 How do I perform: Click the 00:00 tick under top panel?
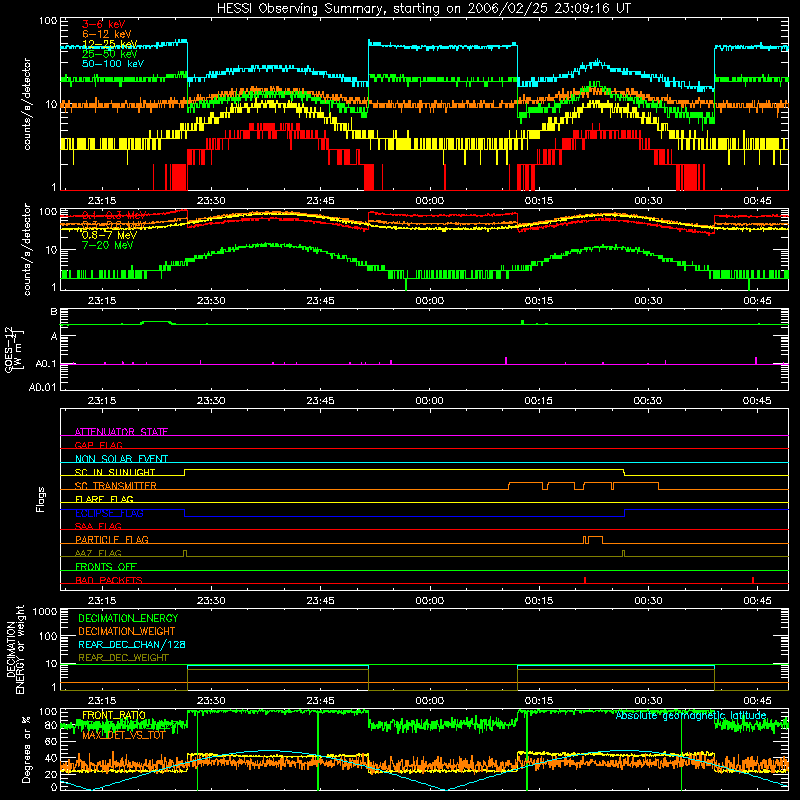coord(430,201)
